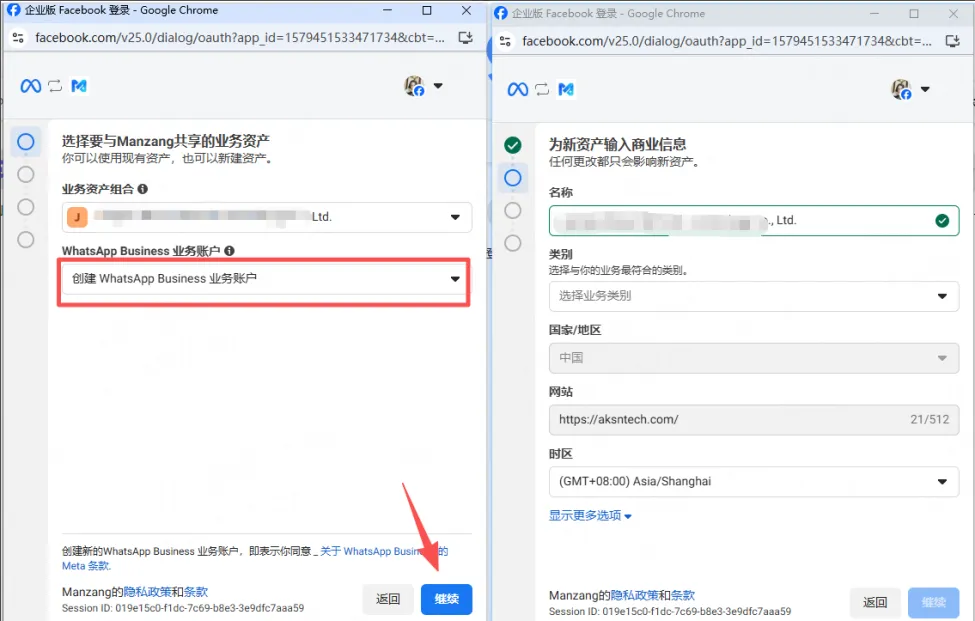Click 21/512 character counter

point(930,420)
